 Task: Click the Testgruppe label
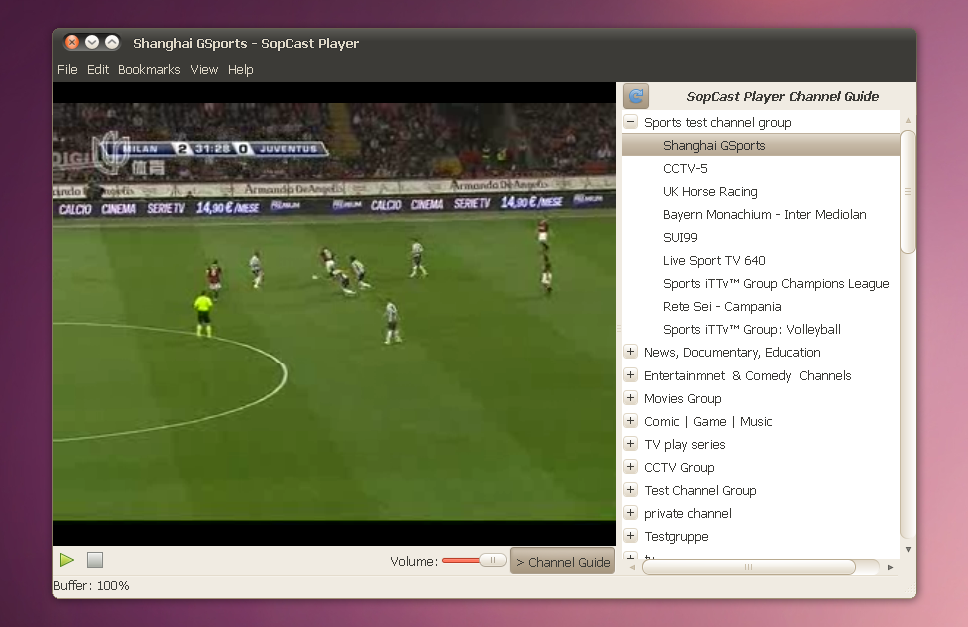coord(676,536)
